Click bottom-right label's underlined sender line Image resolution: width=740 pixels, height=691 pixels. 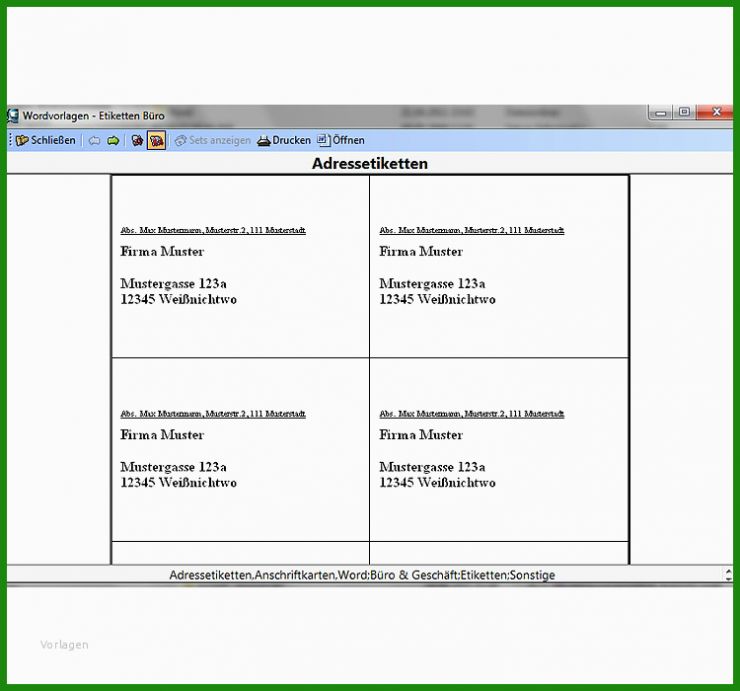pyautogui.click(x=472, y=414)
